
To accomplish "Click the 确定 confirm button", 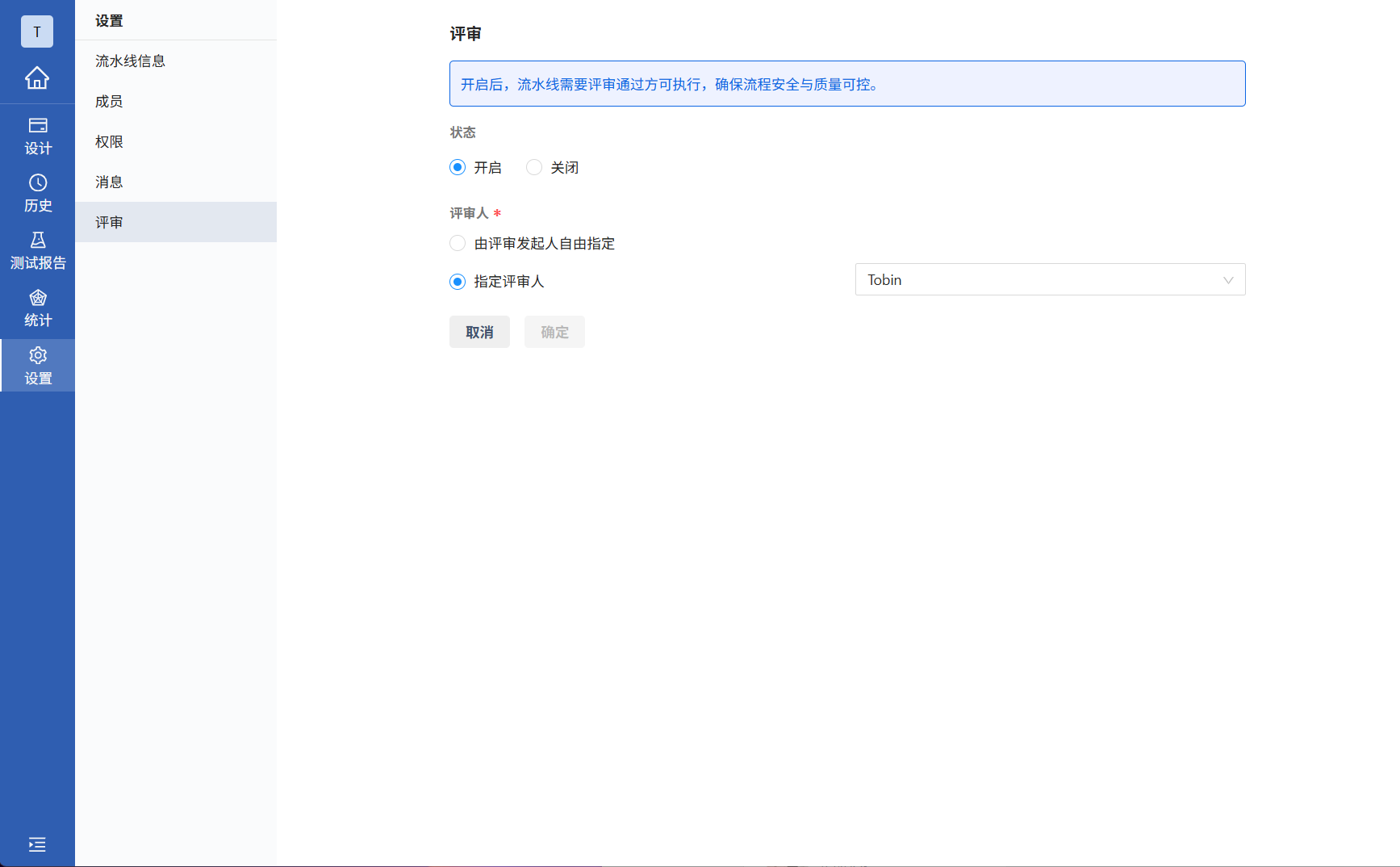I will pos(554,332).
